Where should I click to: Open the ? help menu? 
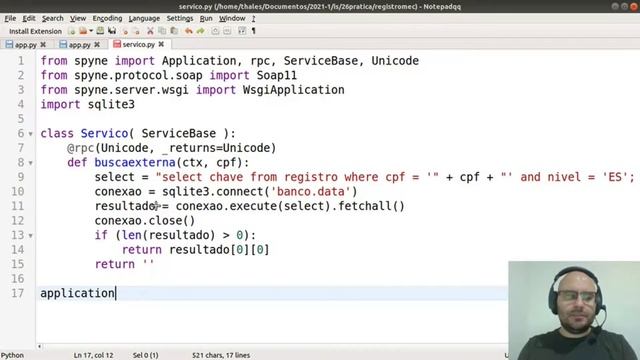253,18
